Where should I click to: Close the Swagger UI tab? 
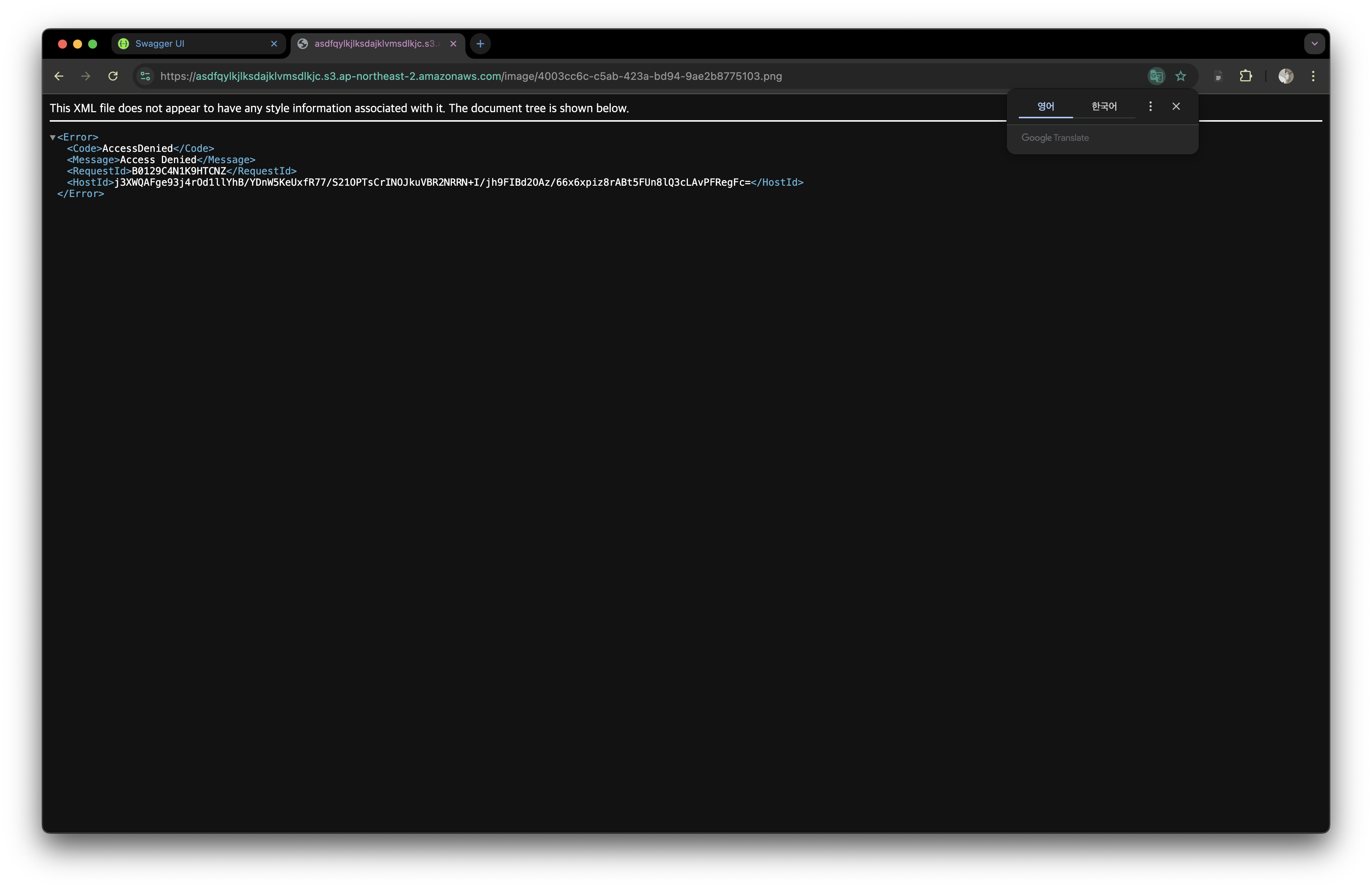274,44
